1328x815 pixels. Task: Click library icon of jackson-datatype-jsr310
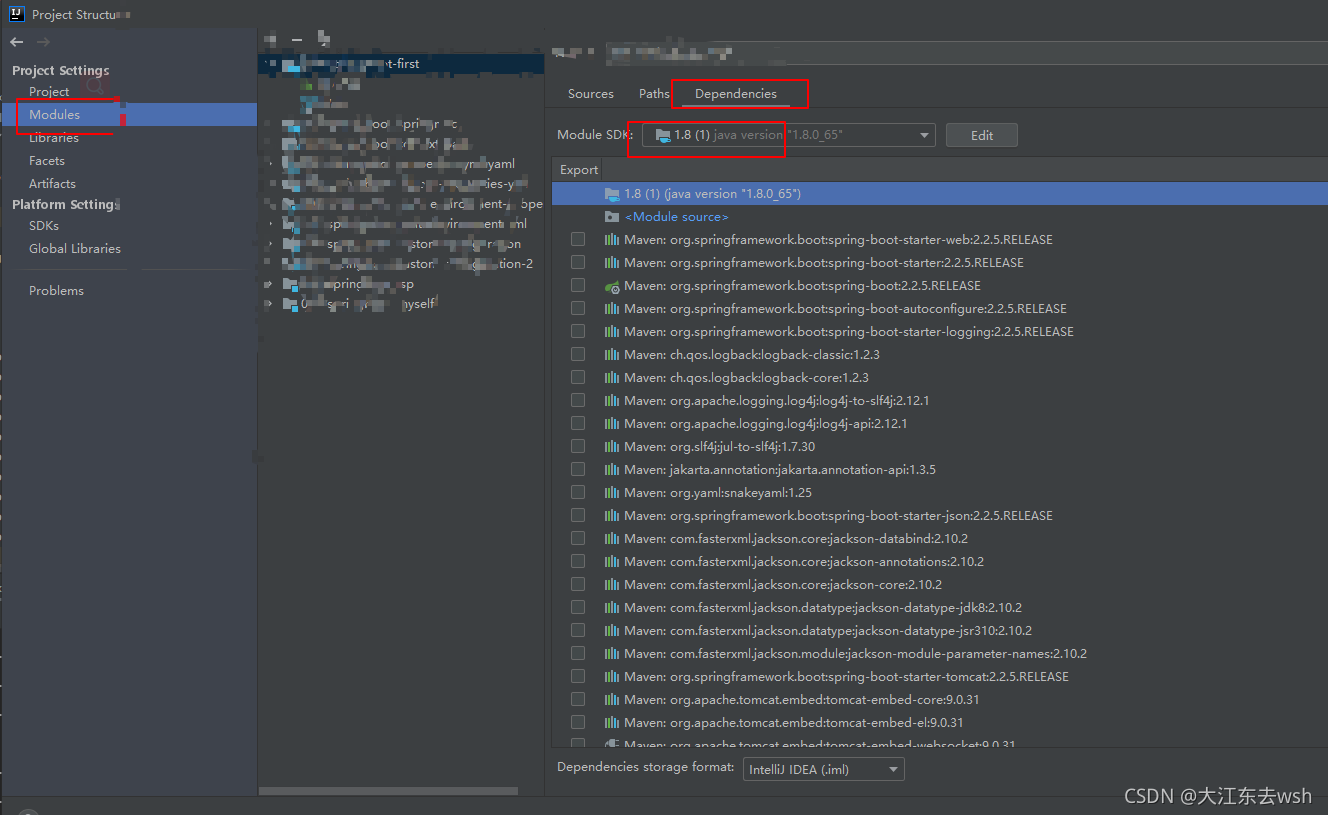click(x=612, y=631)
